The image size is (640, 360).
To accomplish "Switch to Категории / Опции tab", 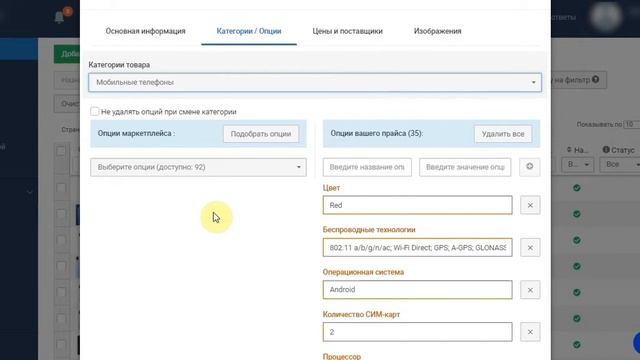I will coord(249,31).
